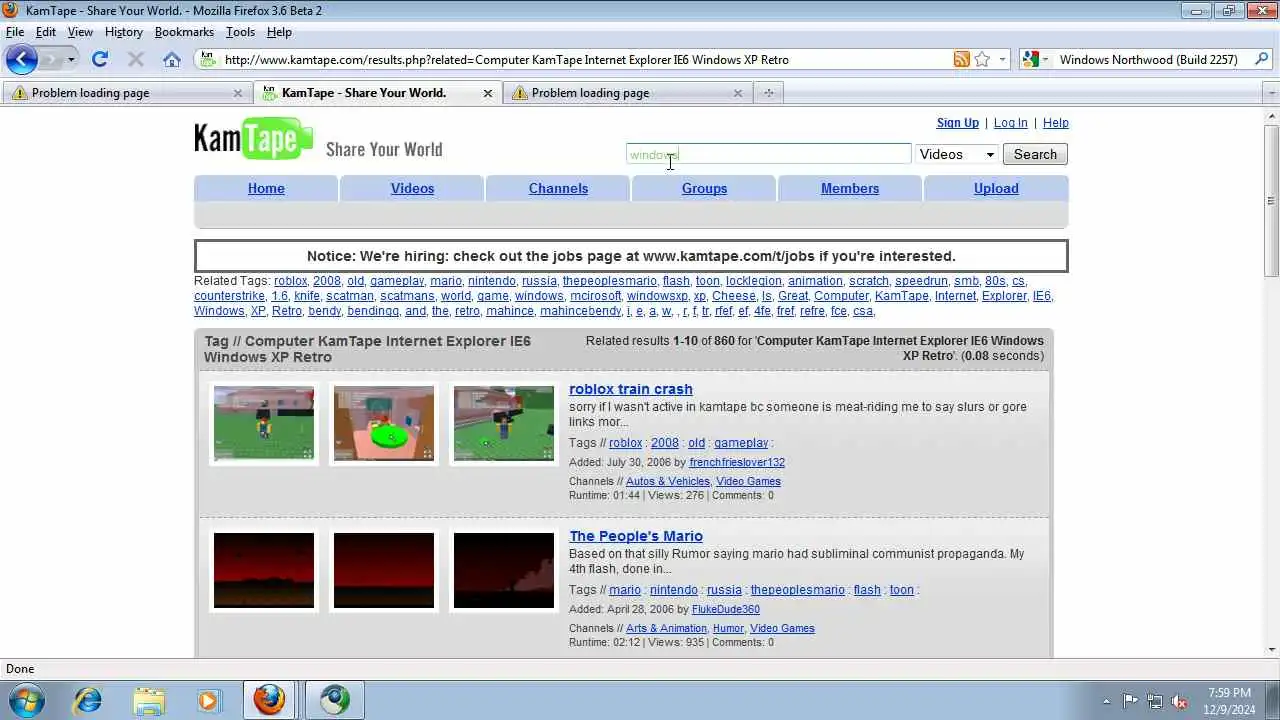The image size is (1280, 720).
Task: Show hidden tray icons arrow
Action: click(x=1105, y=701)
